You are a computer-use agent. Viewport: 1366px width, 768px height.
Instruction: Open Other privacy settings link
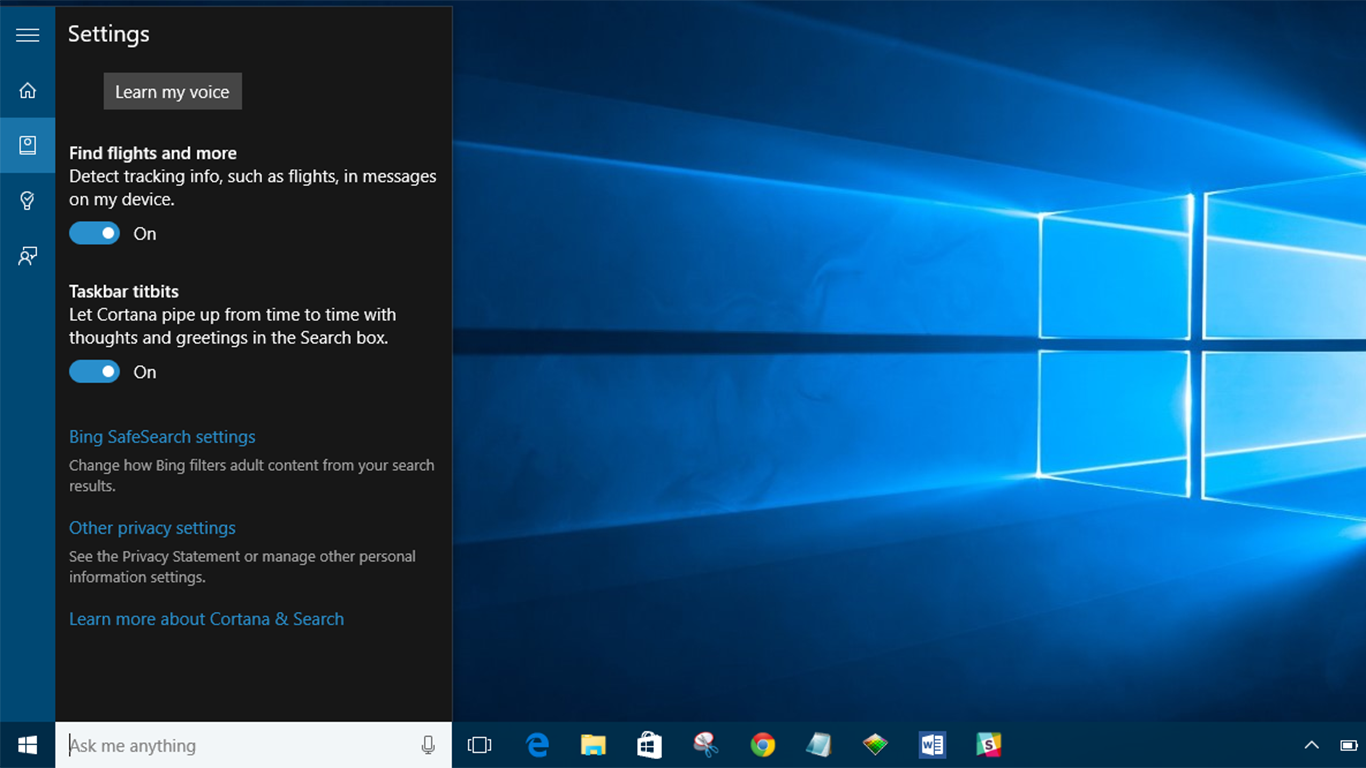pyautogui.click(x=152, y=528)
